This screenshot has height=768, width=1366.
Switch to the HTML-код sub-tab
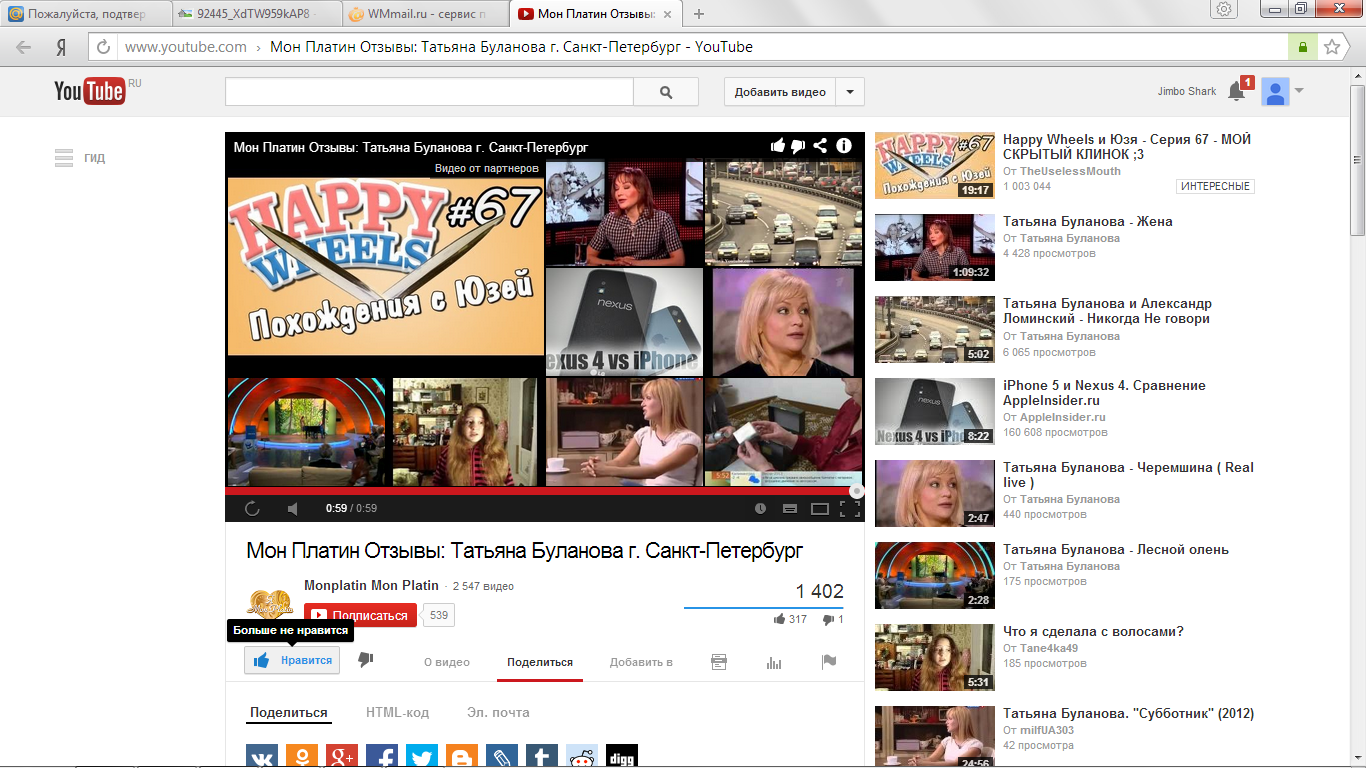tap(397, 713)
